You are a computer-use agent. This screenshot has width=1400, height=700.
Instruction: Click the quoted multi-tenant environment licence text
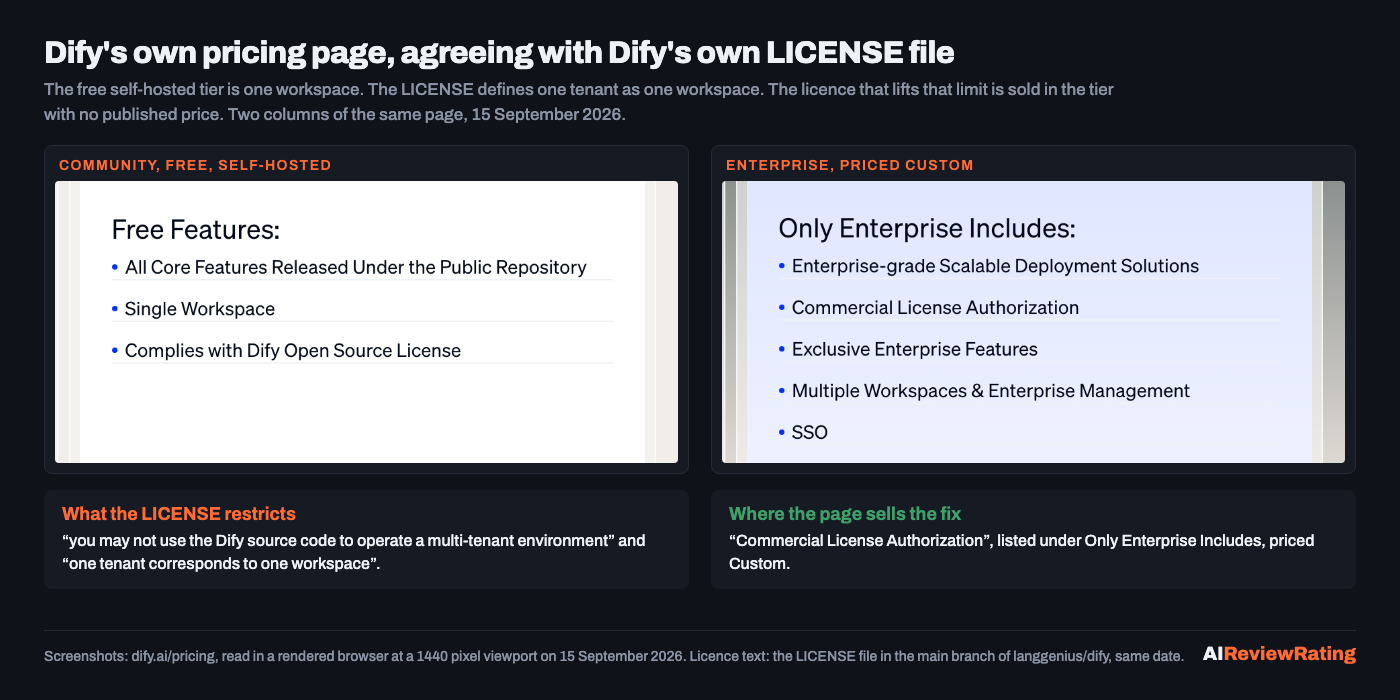(354, 552)
